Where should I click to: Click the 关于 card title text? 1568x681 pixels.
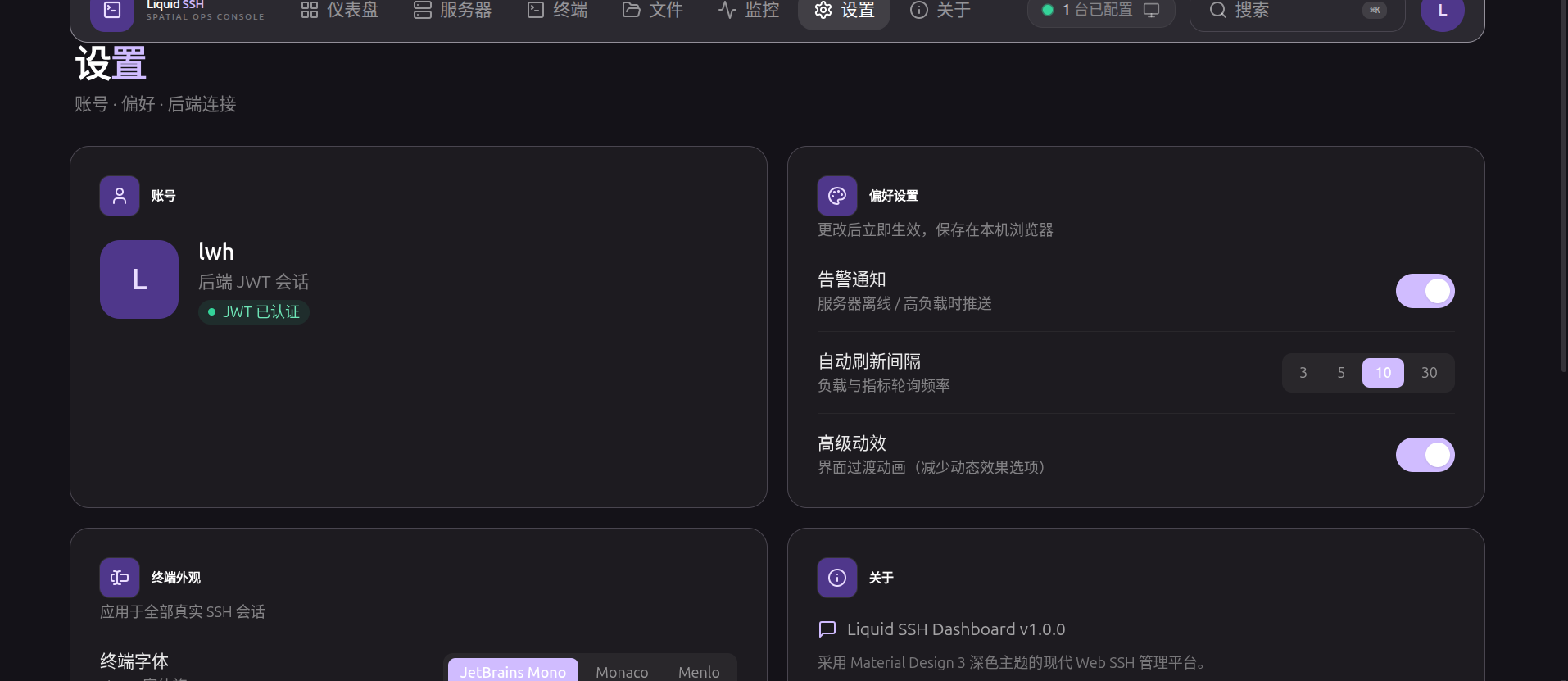(x=881, y=578)
